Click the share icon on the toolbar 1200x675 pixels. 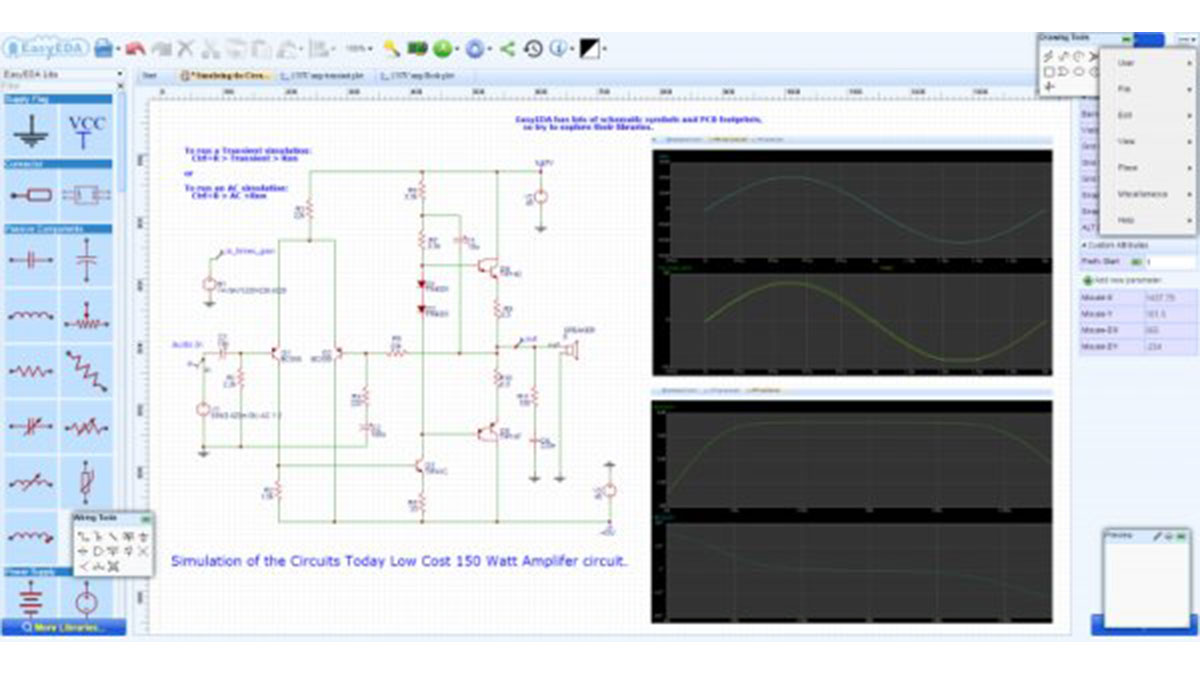[x=508, y=45]
